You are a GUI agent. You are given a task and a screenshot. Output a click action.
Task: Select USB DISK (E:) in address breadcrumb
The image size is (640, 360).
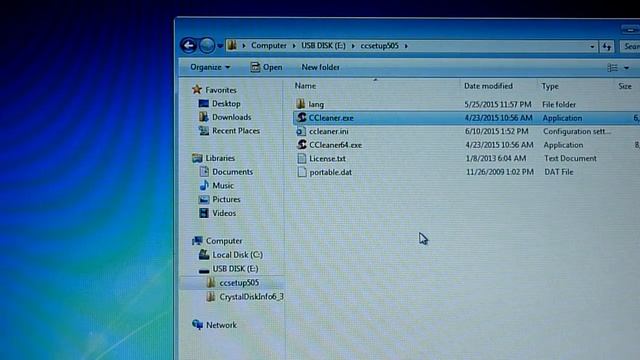[323, 45]
